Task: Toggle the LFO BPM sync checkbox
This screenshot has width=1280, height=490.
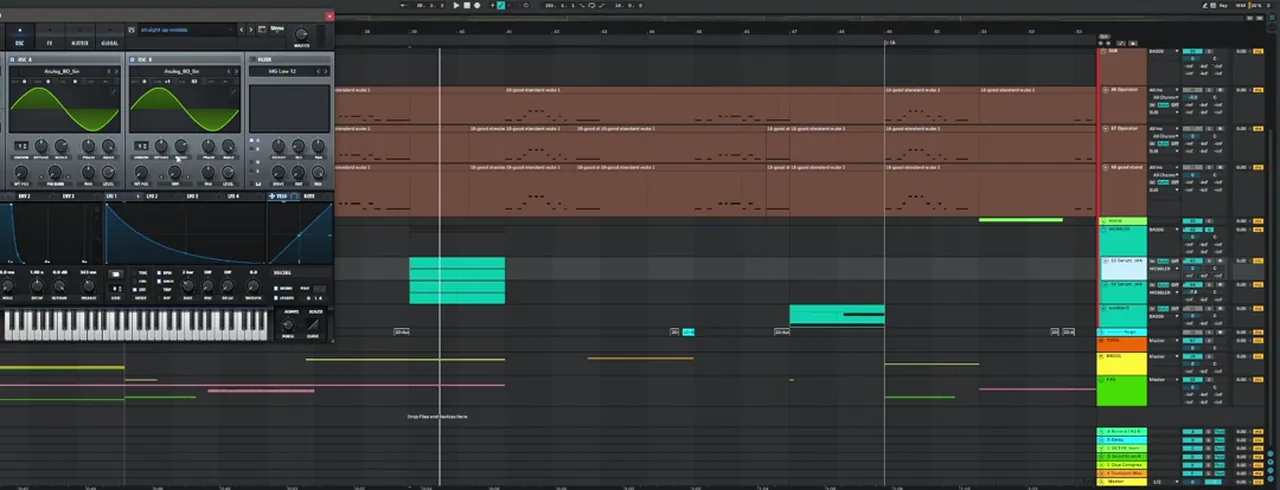Action: click(160, 273)
